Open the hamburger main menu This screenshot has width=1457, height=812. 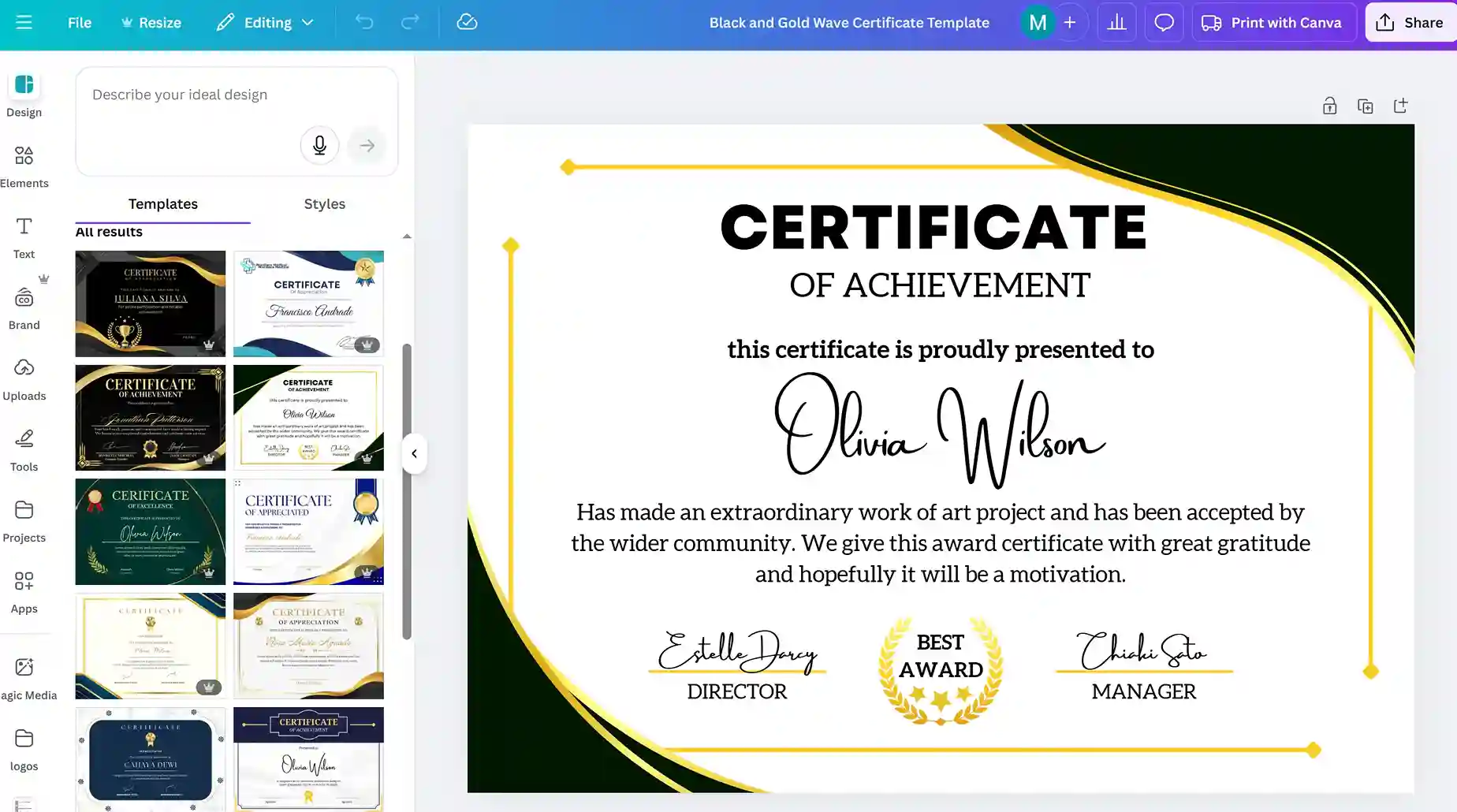(x=24, y=22)
